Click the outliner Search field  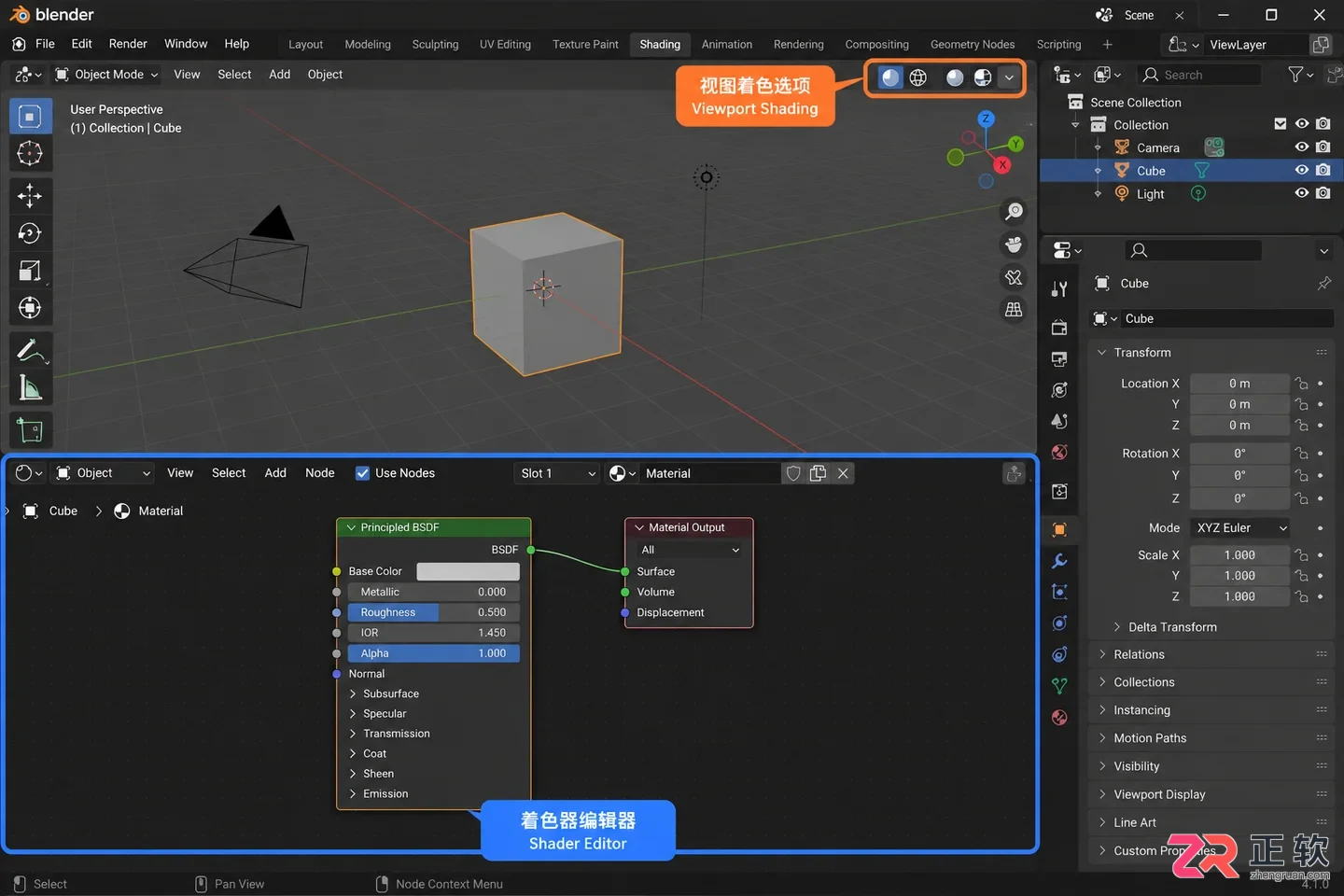pos(1199,75)
